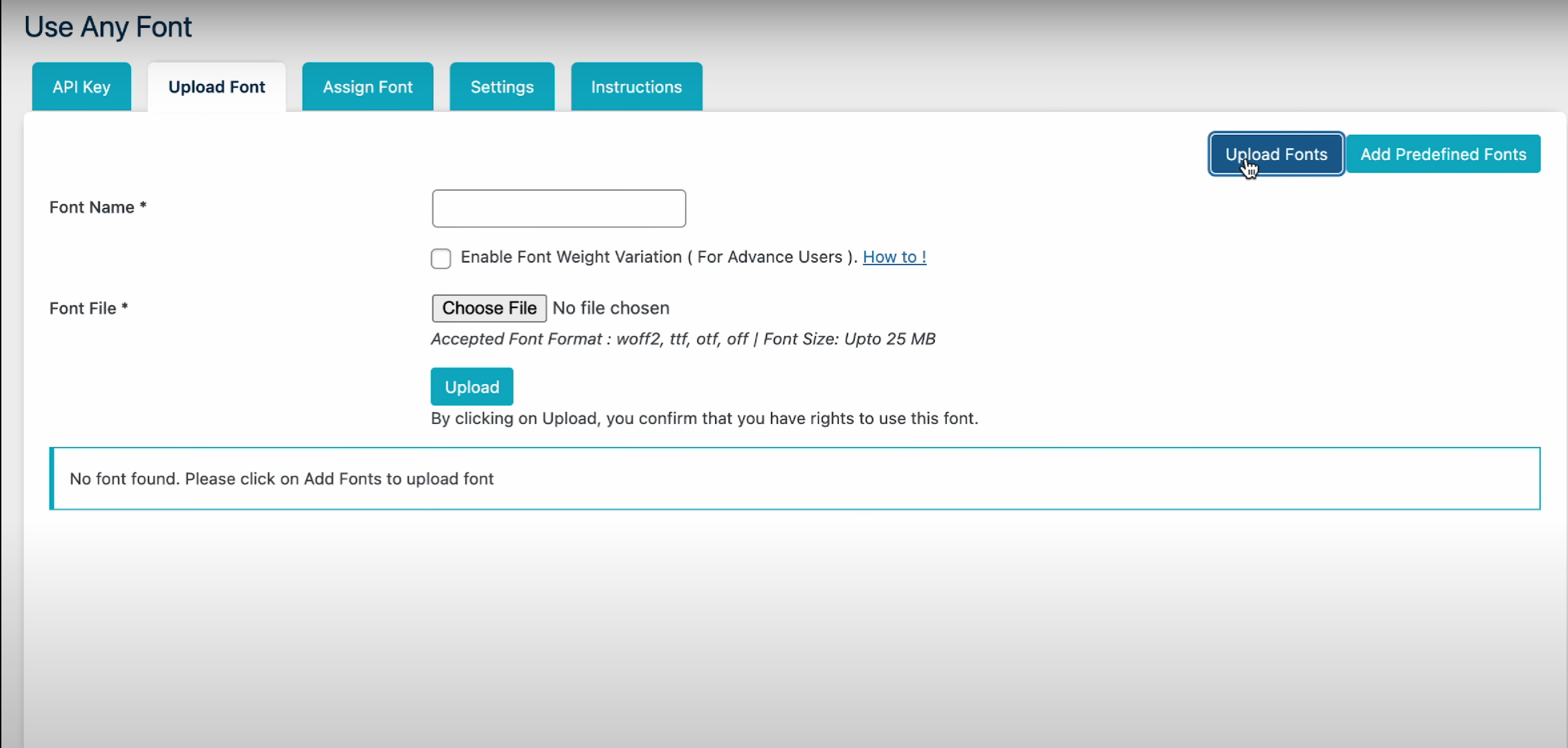The width and height of the screenshot is (1568, 748).
Task: Open the Instructions tab
Action: click(x=636, y=87)
